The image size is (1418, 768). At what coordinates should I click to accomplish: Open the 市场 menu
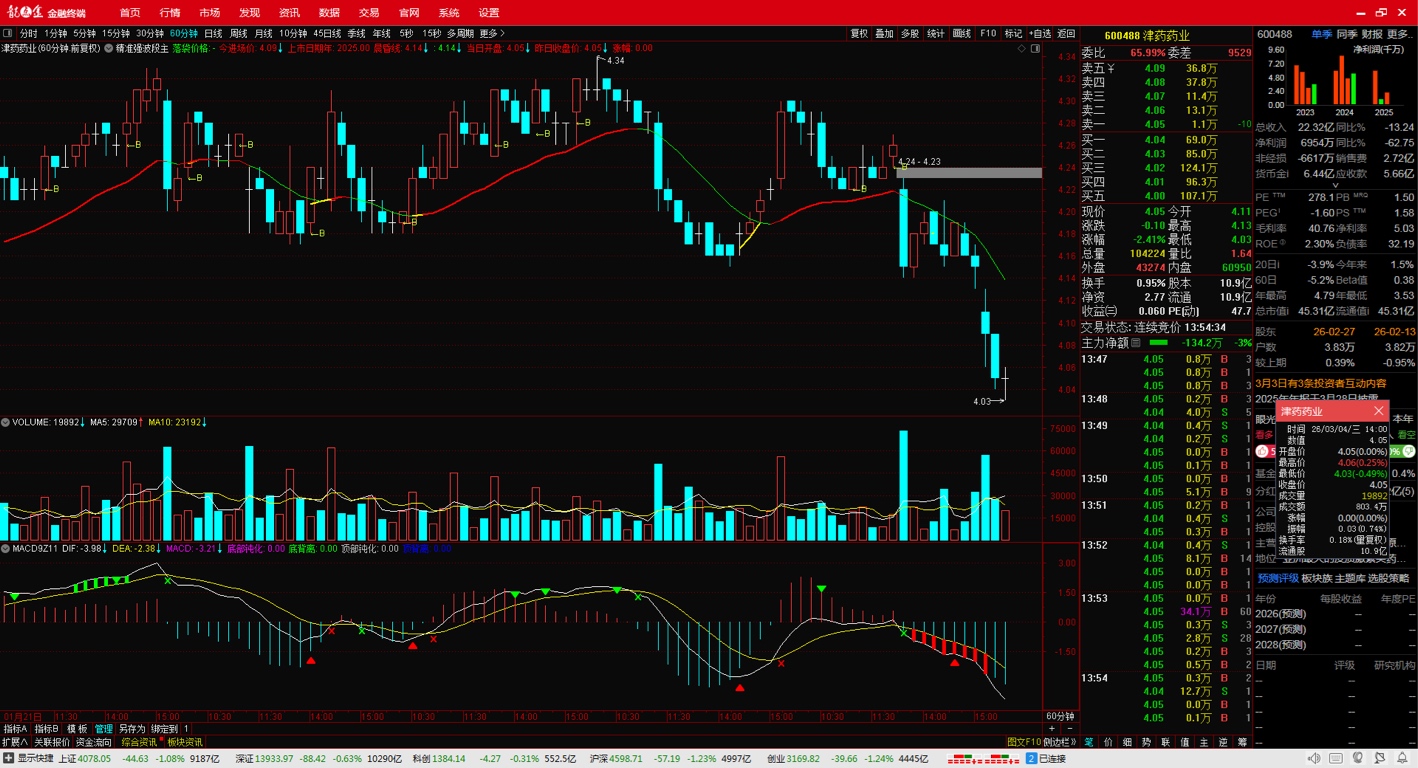pos(209,13)
